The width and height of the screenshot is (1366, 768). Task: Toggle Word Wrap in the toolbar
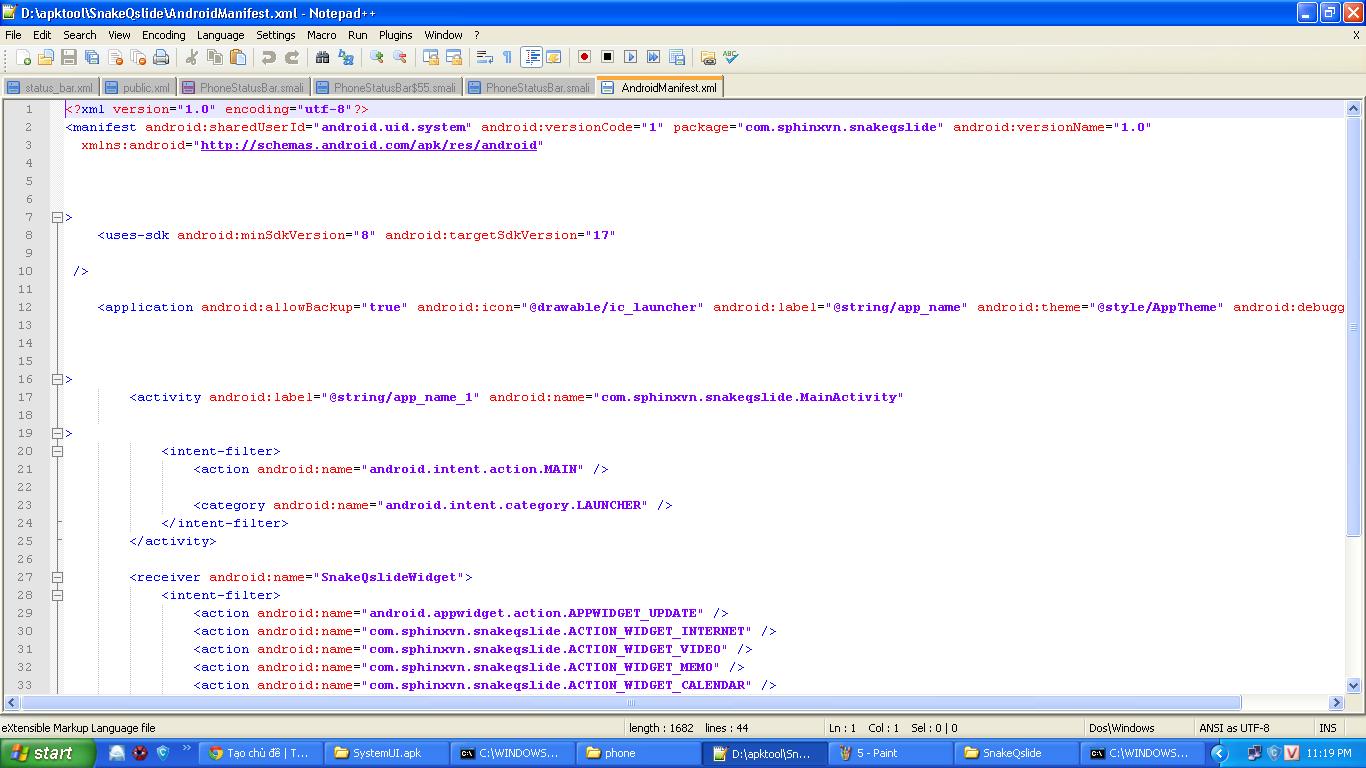tap(485, 58)
